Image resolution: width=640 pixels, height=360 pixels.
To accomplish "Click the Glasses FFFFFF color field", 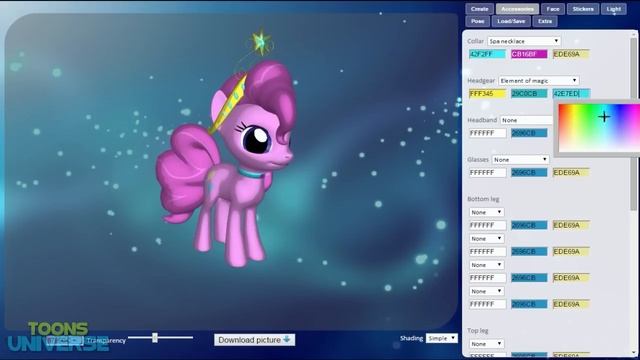I will pos(487,173).
